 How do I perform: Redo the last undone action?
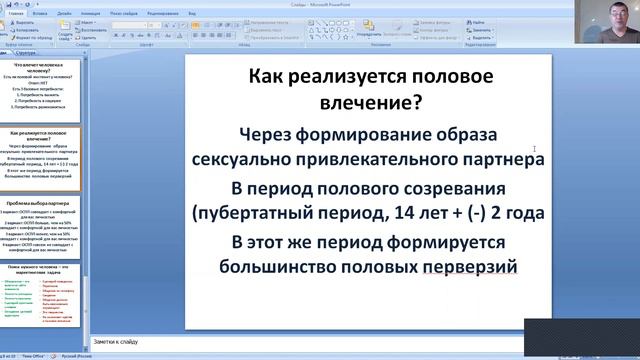27,4
